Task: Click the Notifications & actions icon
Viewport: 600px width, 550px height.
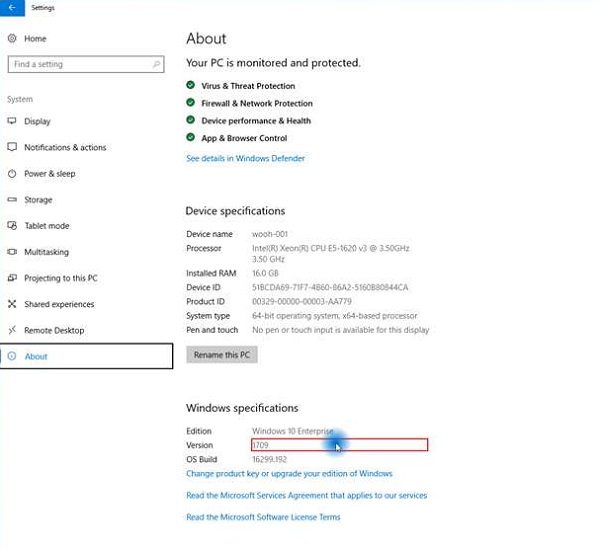Action: tap(12, 147)
